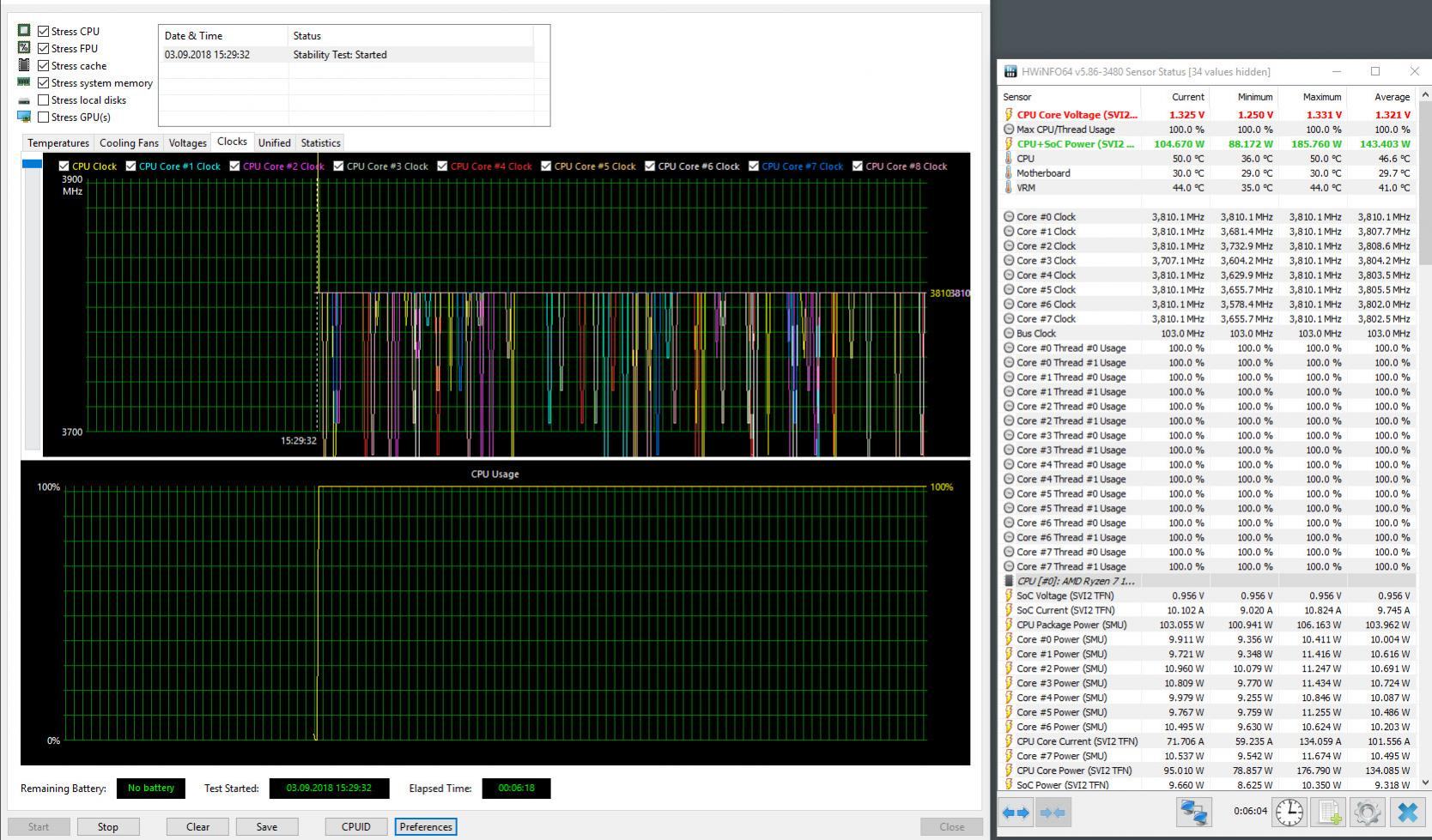Viewport: 1432px width, 840px height.
Task: Open the CPUID panel
Action: (x=356, y=826)
